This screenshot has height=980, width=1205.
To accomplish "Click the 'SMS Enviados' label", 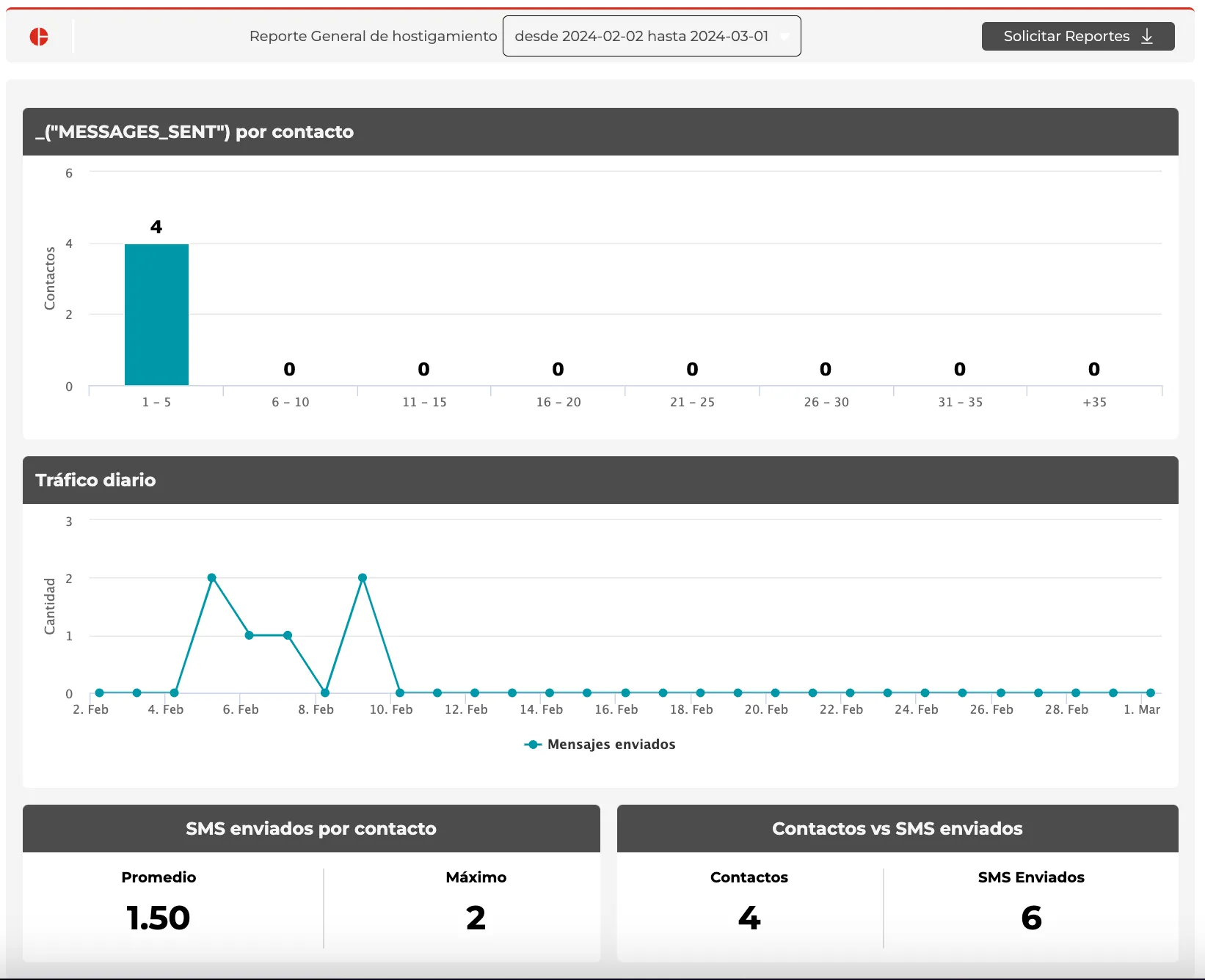I will pyautogui.click(x=1031, y=877).
